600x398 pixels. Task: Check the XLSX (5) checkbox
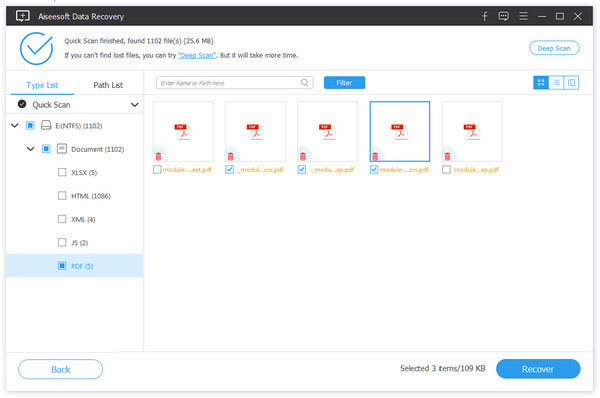point(62,172)
